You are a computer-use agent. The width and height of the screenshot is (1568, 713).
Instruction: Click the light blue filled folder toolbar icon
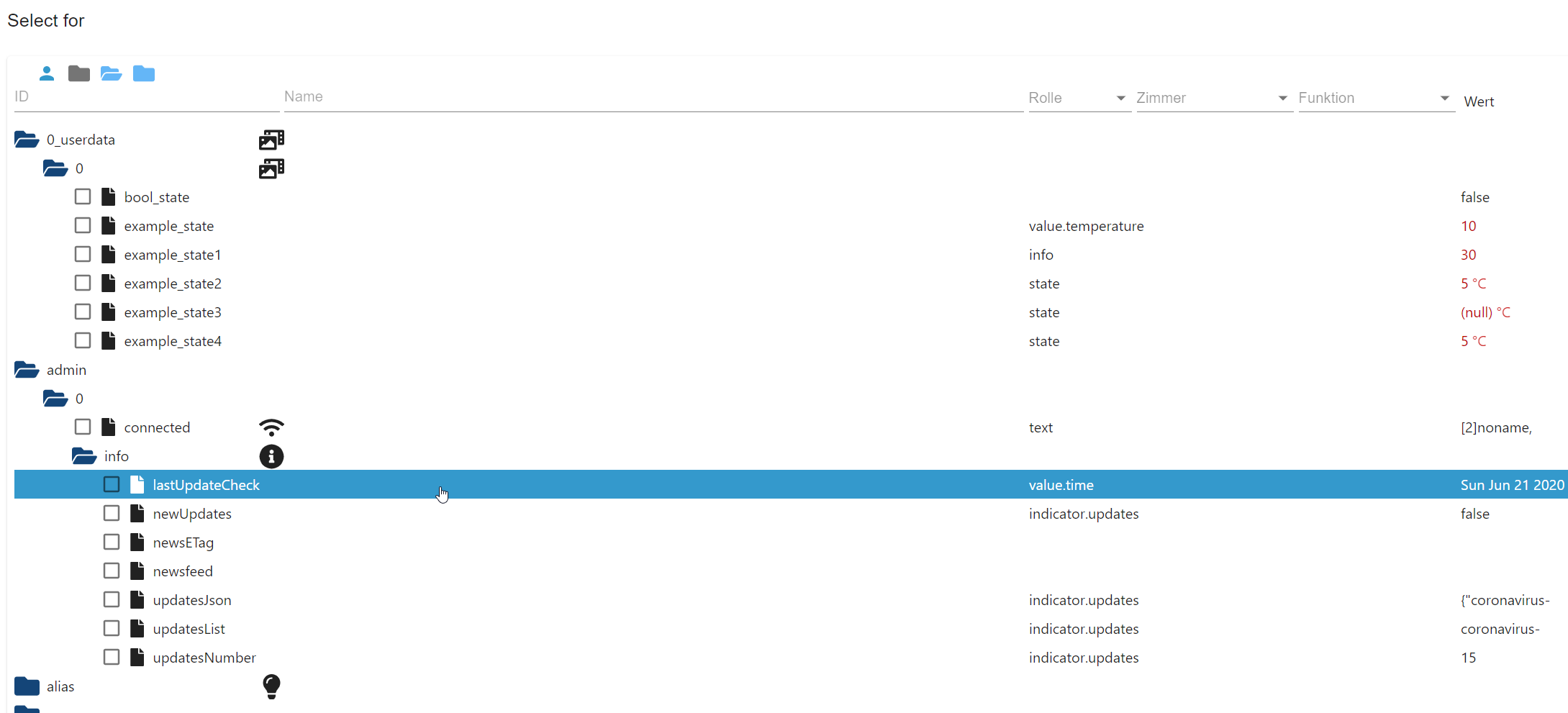click(144, 73)
